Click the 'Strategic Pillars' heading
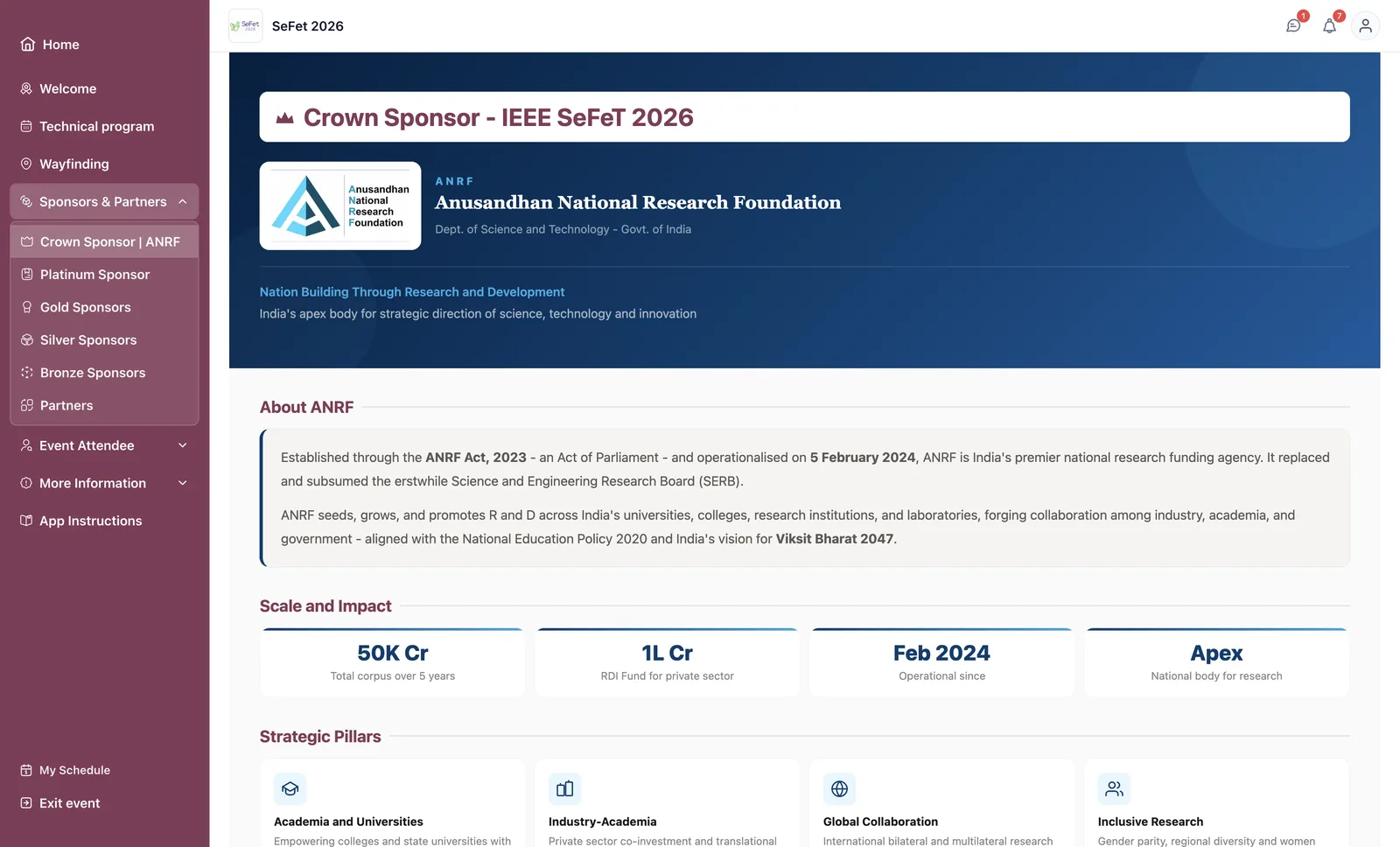 (320, 737)
